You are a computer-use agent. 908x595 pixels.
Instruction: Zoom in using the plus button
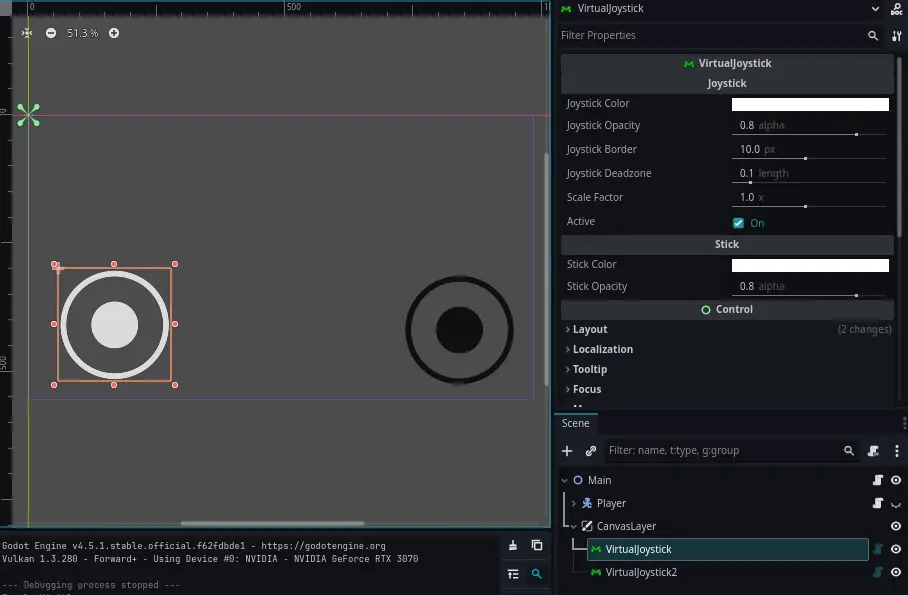pyautogui.click(x=114, y=32)
